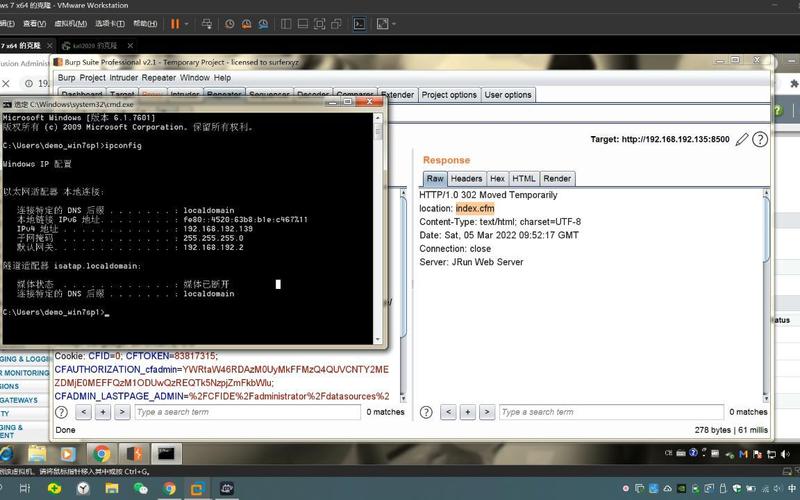
Task: Open dropdown arrow beside VMware stretch icon
Action: (393, 24)
